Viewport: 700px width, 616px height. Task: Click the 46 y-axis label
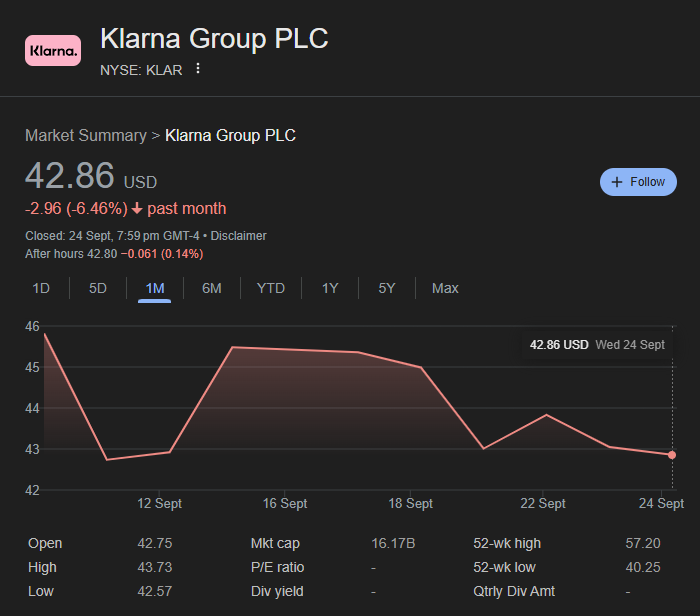[x=32, y=326]
